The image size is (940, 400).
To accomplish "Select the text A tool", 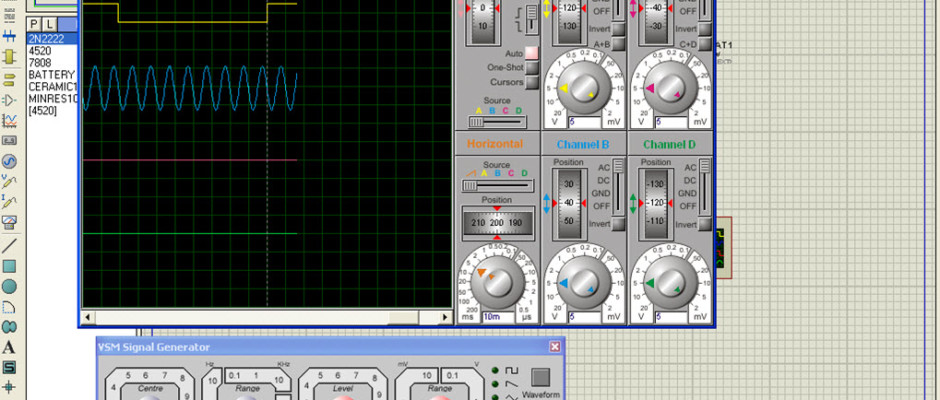I will coord(10,347).
